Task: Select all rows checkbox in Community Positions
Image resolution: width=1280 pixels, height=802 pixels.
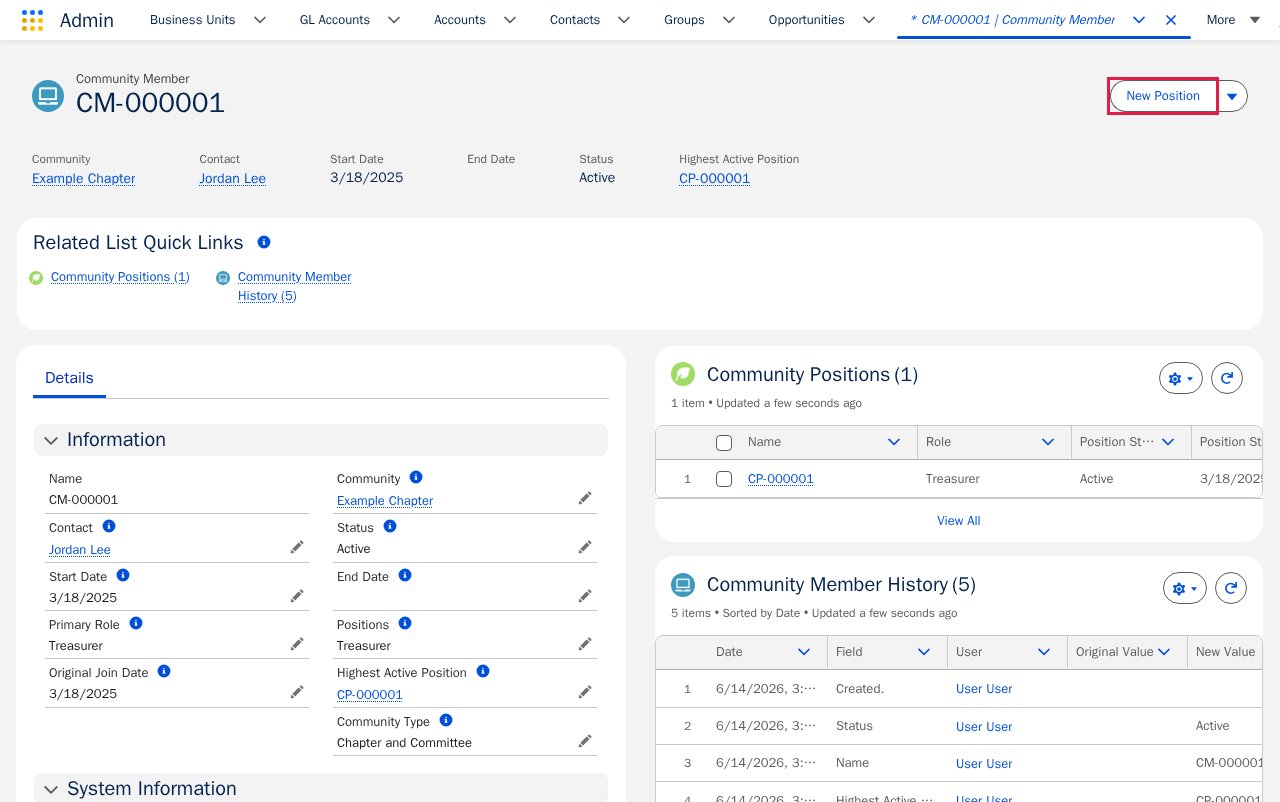Action: pos(724,443)
